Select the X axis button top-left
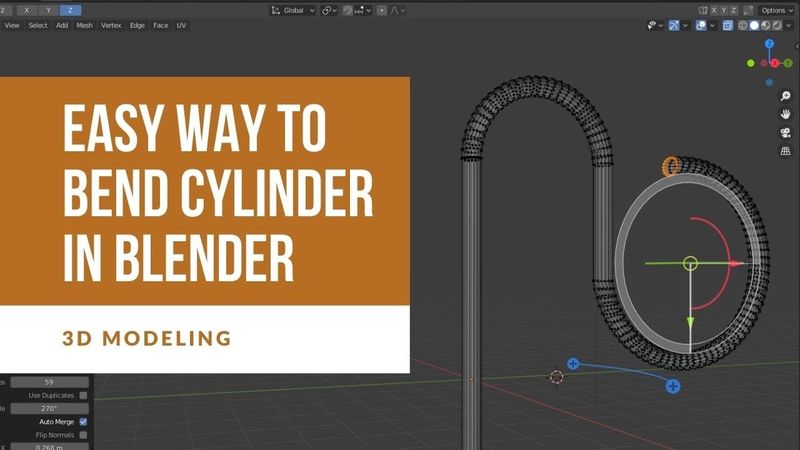 27,10
